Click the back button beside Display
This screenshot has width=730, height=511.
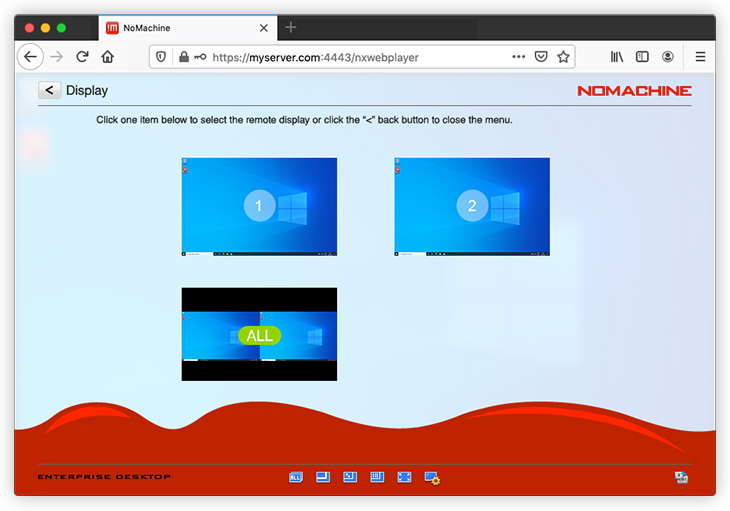[x=49, y=90]
